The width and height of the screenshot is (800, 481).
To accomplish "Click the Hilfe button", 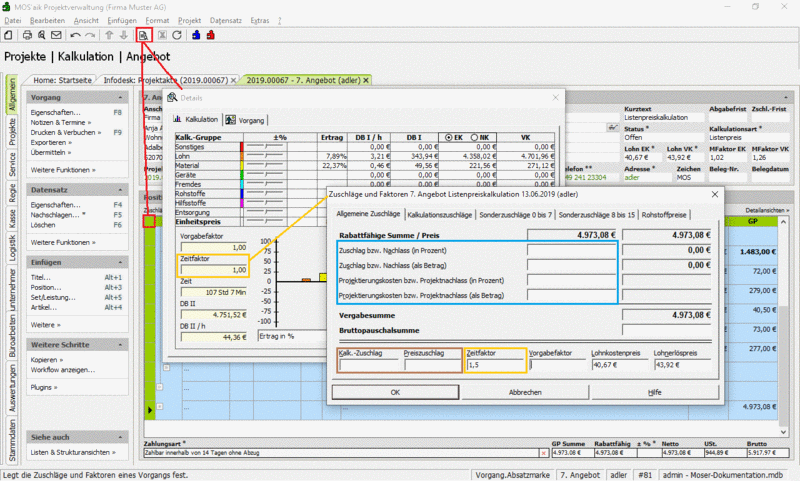I will pyautogui.click(x=655, y=392).
